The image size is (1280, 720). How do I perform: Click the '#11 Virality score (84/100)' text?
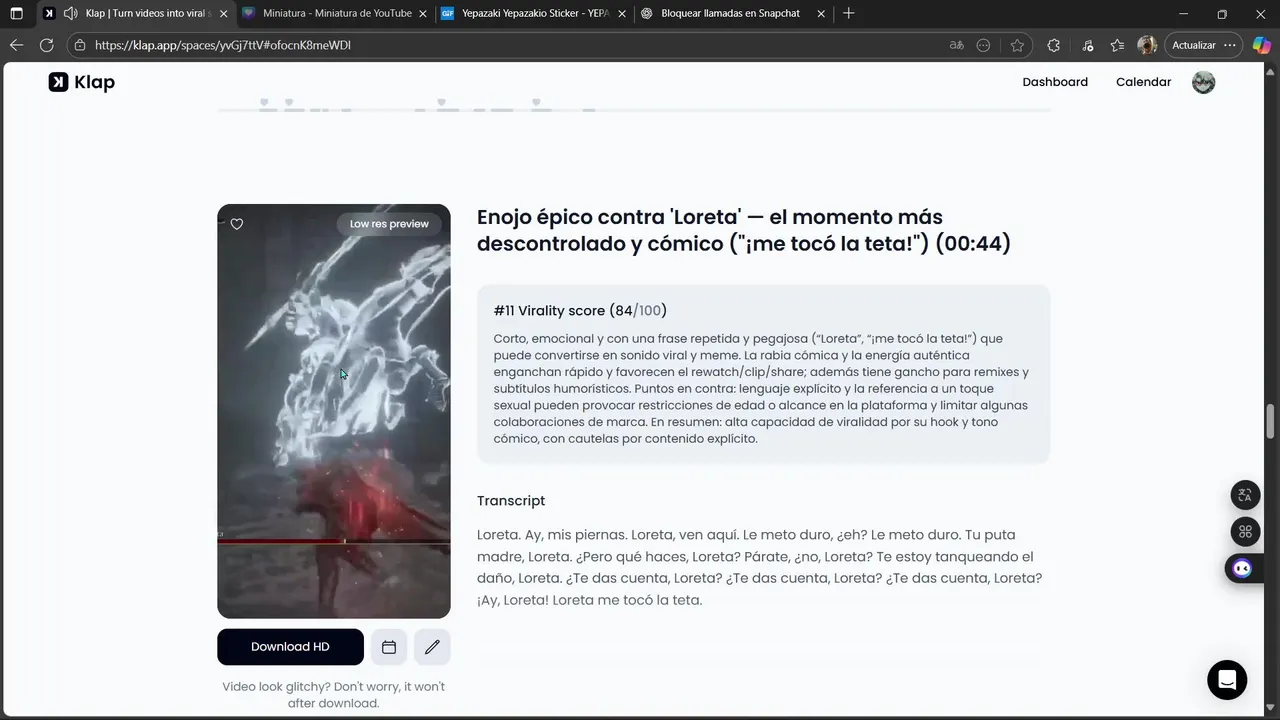click(x=580, y=311)
